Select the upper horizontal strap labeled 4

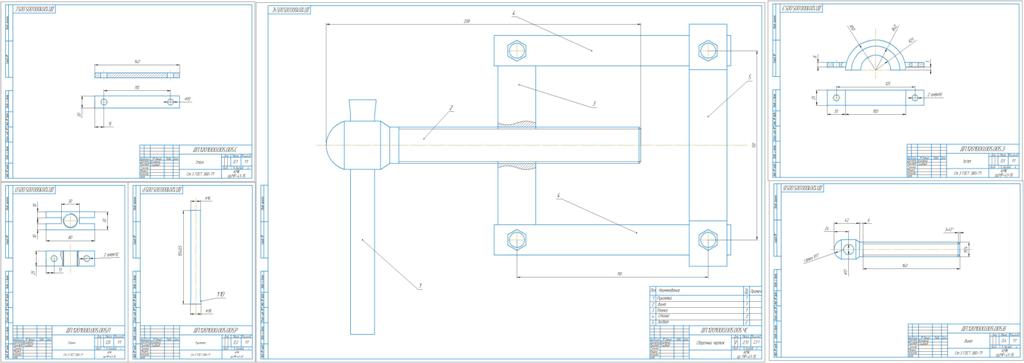(591, 50)
